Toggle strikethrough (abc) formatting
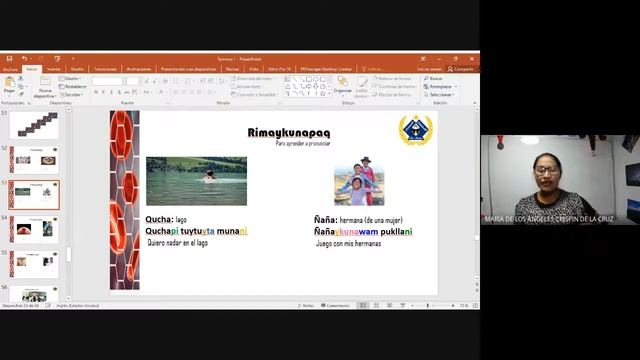 (127, 93)
